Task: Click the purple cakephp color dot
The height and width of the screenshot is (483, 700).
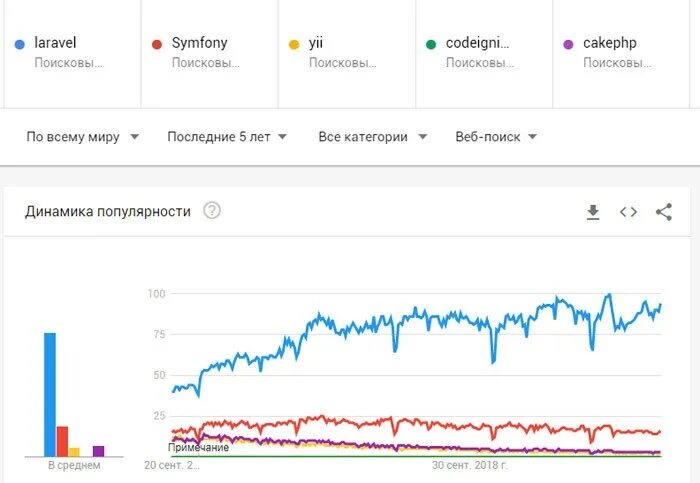Action: pyautogui.click(x=568, y=44)
